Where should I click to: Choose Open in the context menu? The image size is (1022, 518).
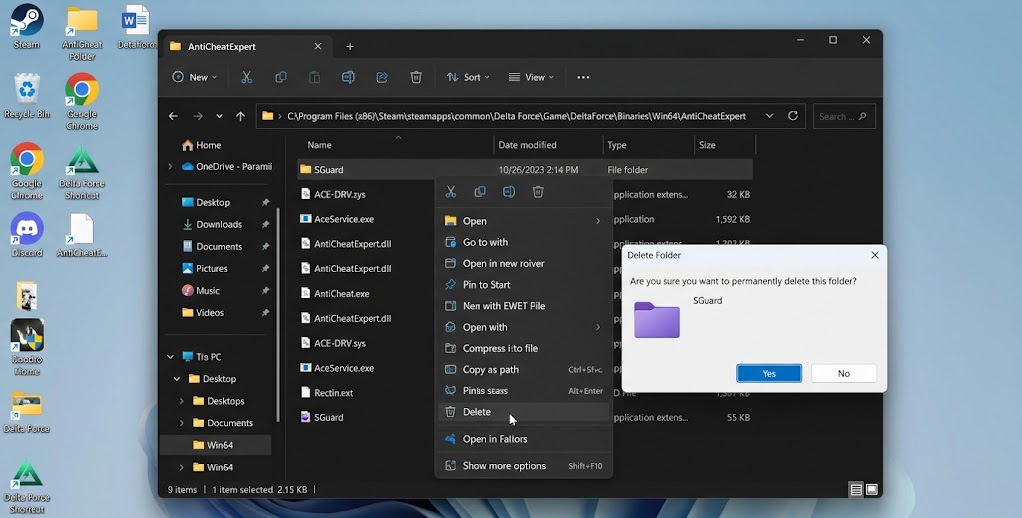click(x=523, y=221)
